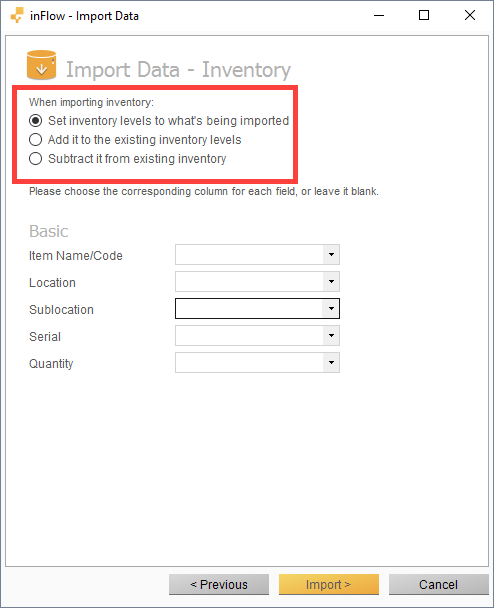Click the orange Import Data database icon

tap(41, 65)
